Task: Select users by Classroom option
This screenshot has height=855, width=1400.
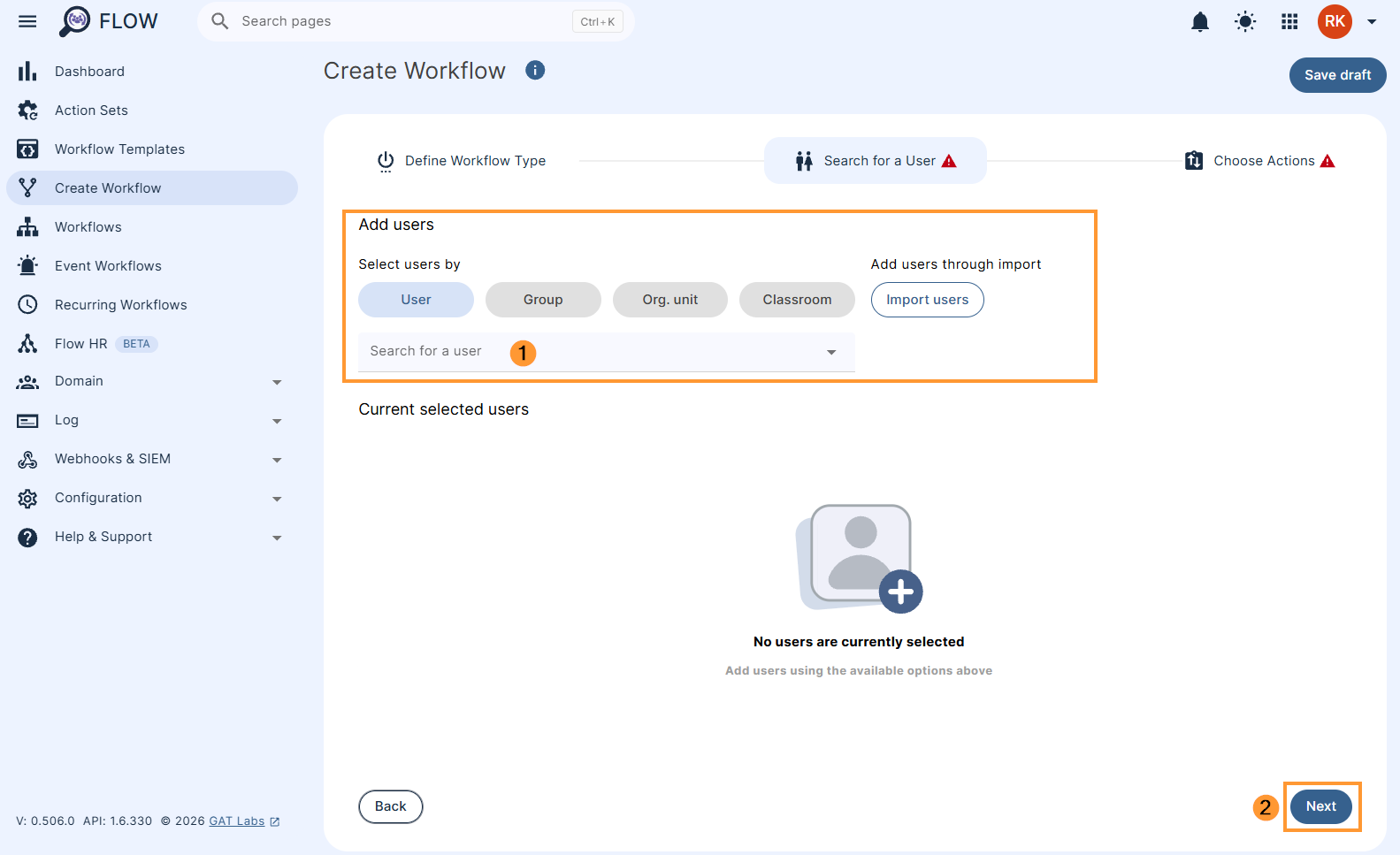Action: click(797, 300)
